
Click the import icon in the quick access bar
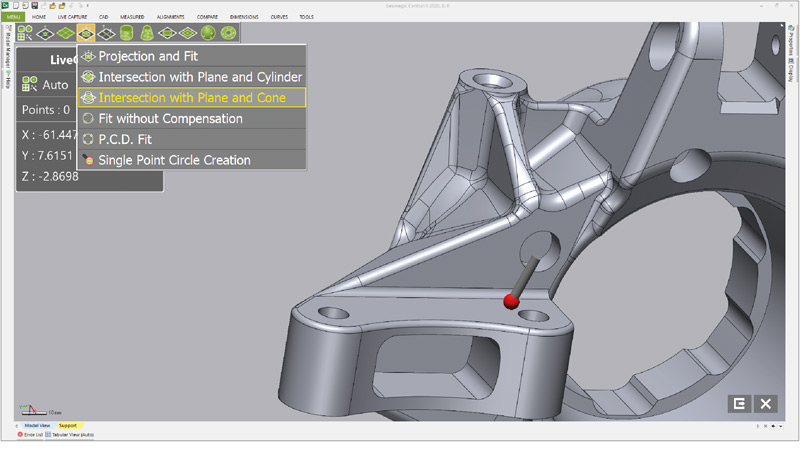point(25,6)
